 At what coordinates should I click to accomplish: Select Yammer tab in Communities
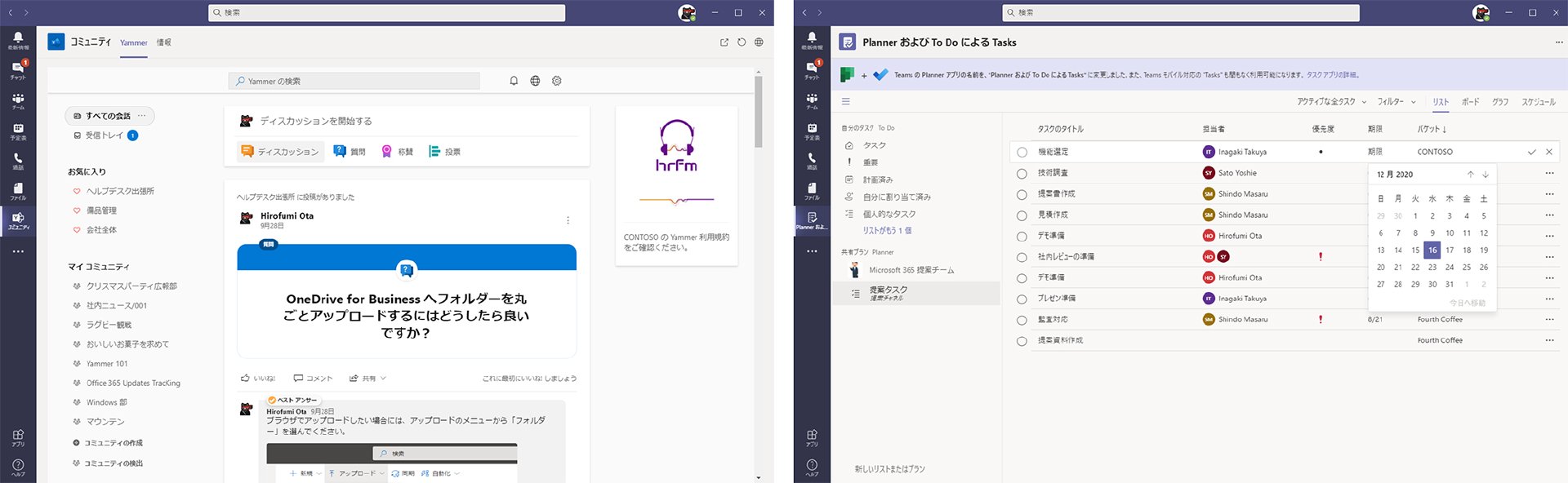134,42
